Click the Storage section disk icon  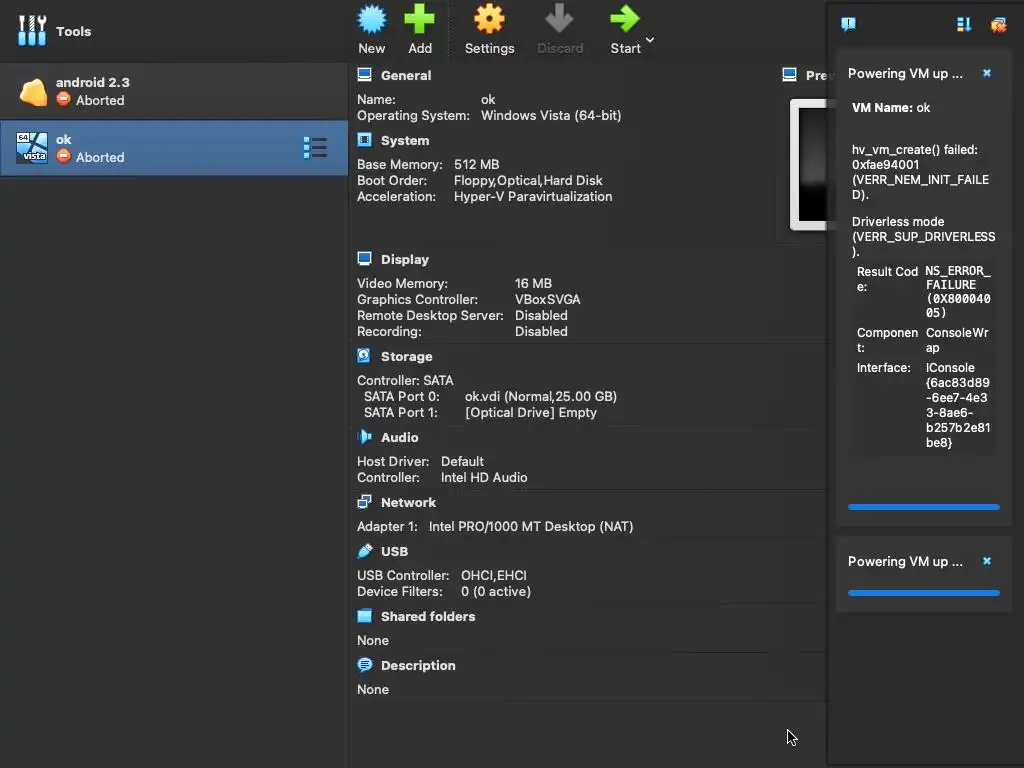(364, 355)
